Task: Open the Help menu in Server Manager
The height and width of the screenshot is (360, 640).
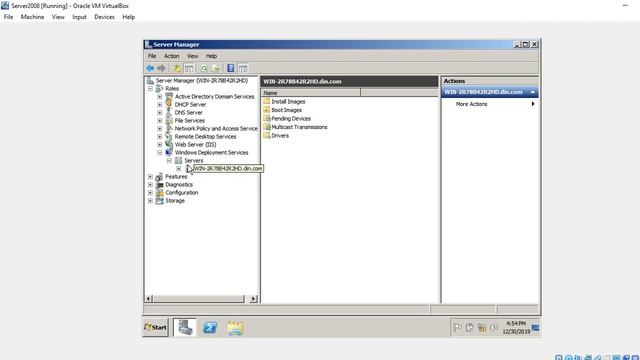Action: pos(211,56)
